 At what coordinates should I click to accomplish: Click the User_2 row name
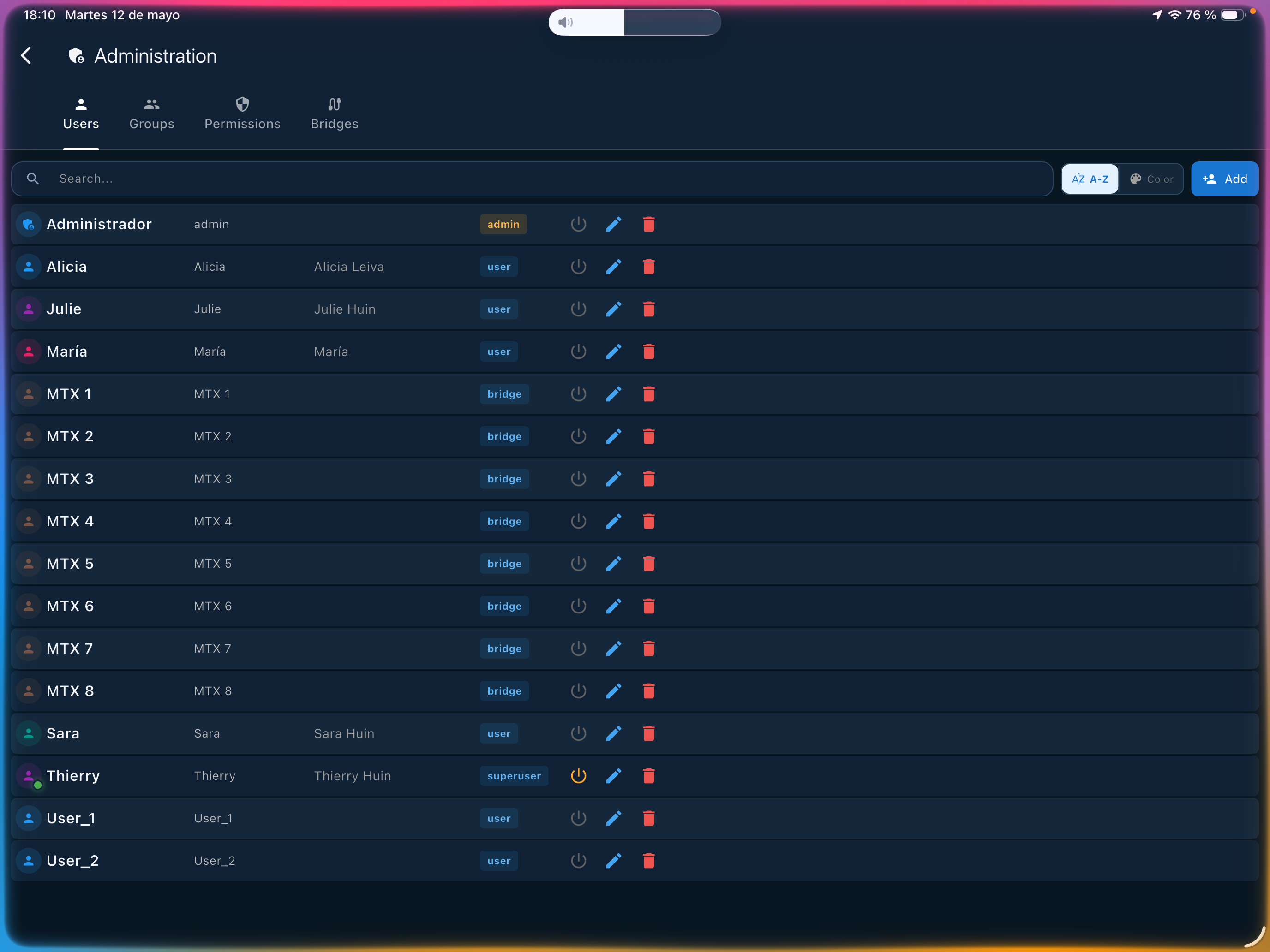(72, 861)
